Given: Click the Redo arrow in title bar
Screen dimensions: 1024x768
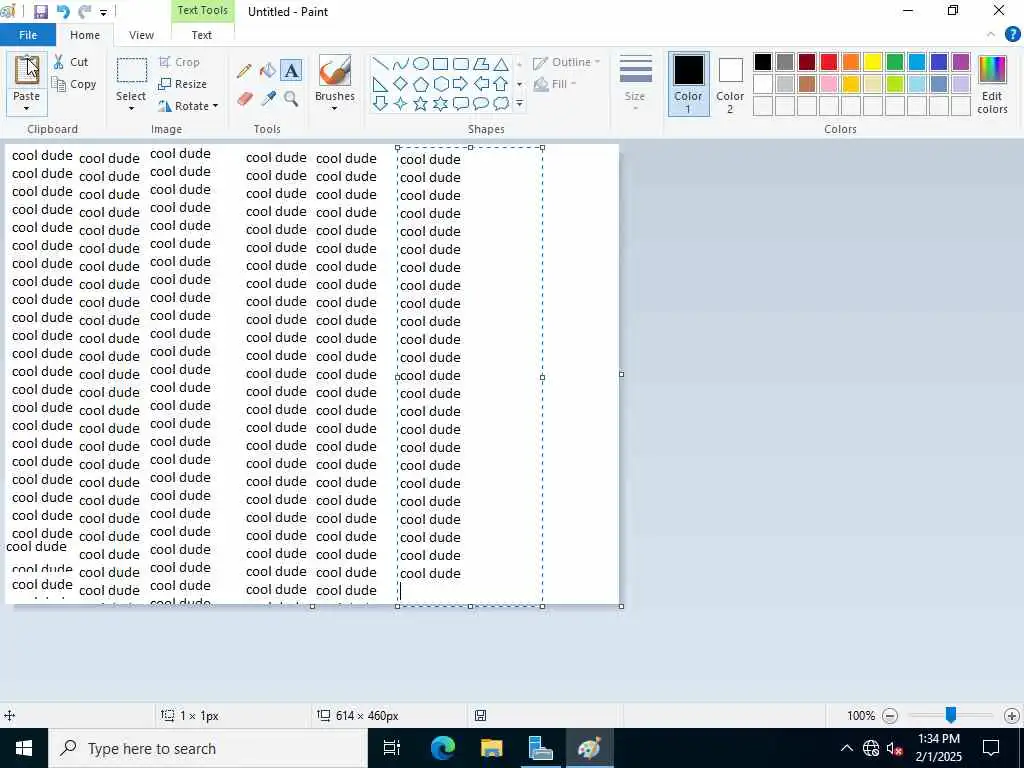Looking at the screenshot, I should (84, 12).
